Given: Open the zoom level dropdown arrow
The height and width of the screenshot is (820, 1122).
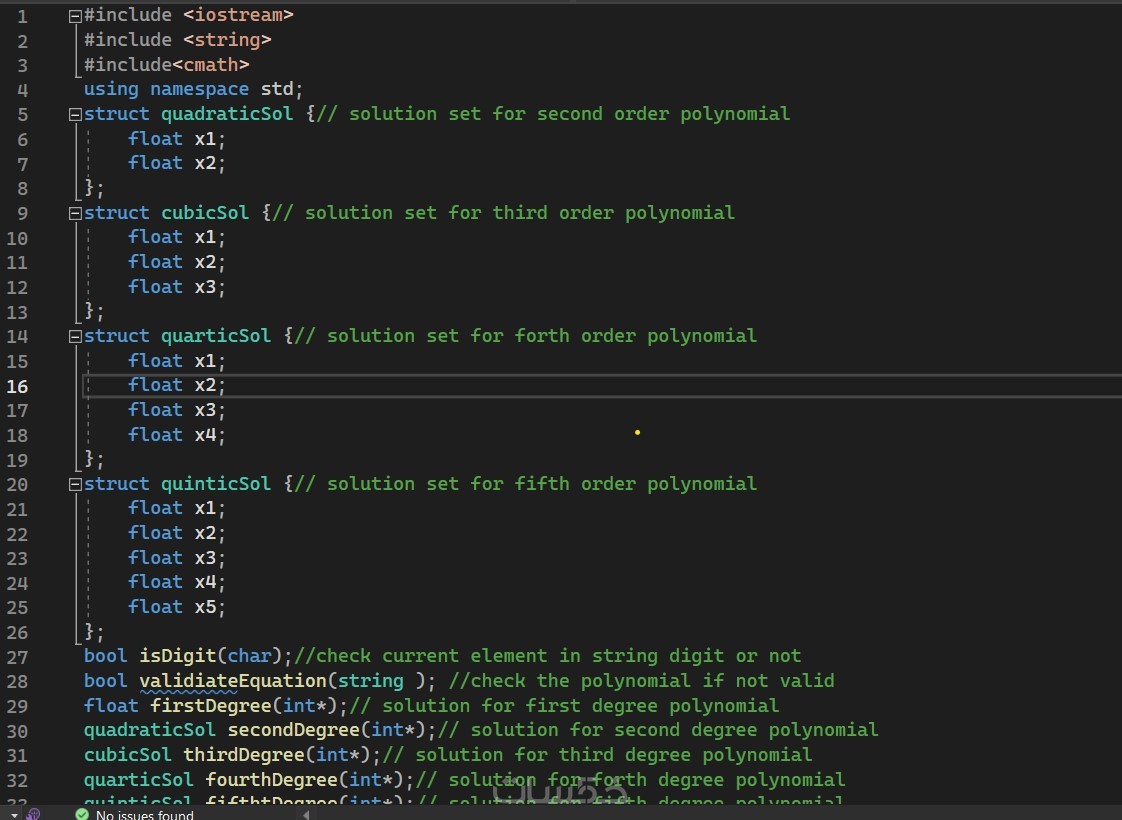Looking at the screenshot, I should [x=14, y=815].
